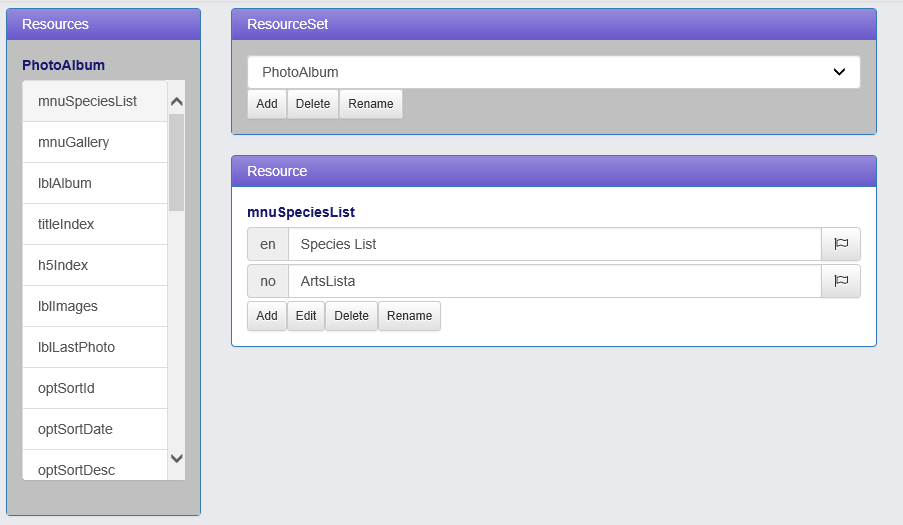Open the PhotoAlbum ResourceSet dropdown
The image size is (903, 525).
click(553, 72)
